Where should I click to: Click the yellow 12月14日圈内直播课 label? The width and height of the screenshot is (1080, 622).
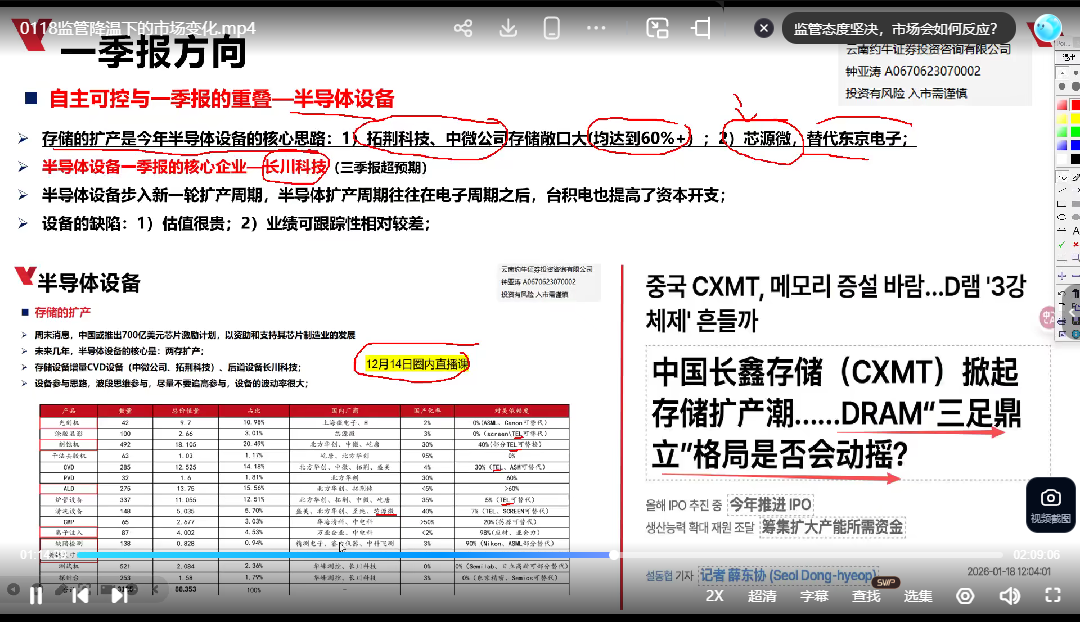tap(417, 364)
